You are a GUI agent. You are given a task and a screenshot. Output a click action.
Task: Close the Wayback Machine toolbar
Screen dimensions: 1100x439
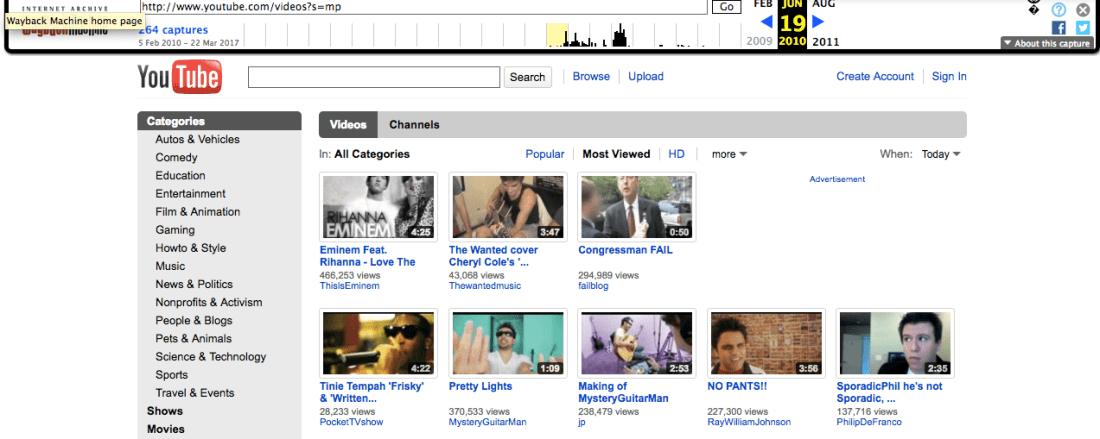coord(1082,9)
